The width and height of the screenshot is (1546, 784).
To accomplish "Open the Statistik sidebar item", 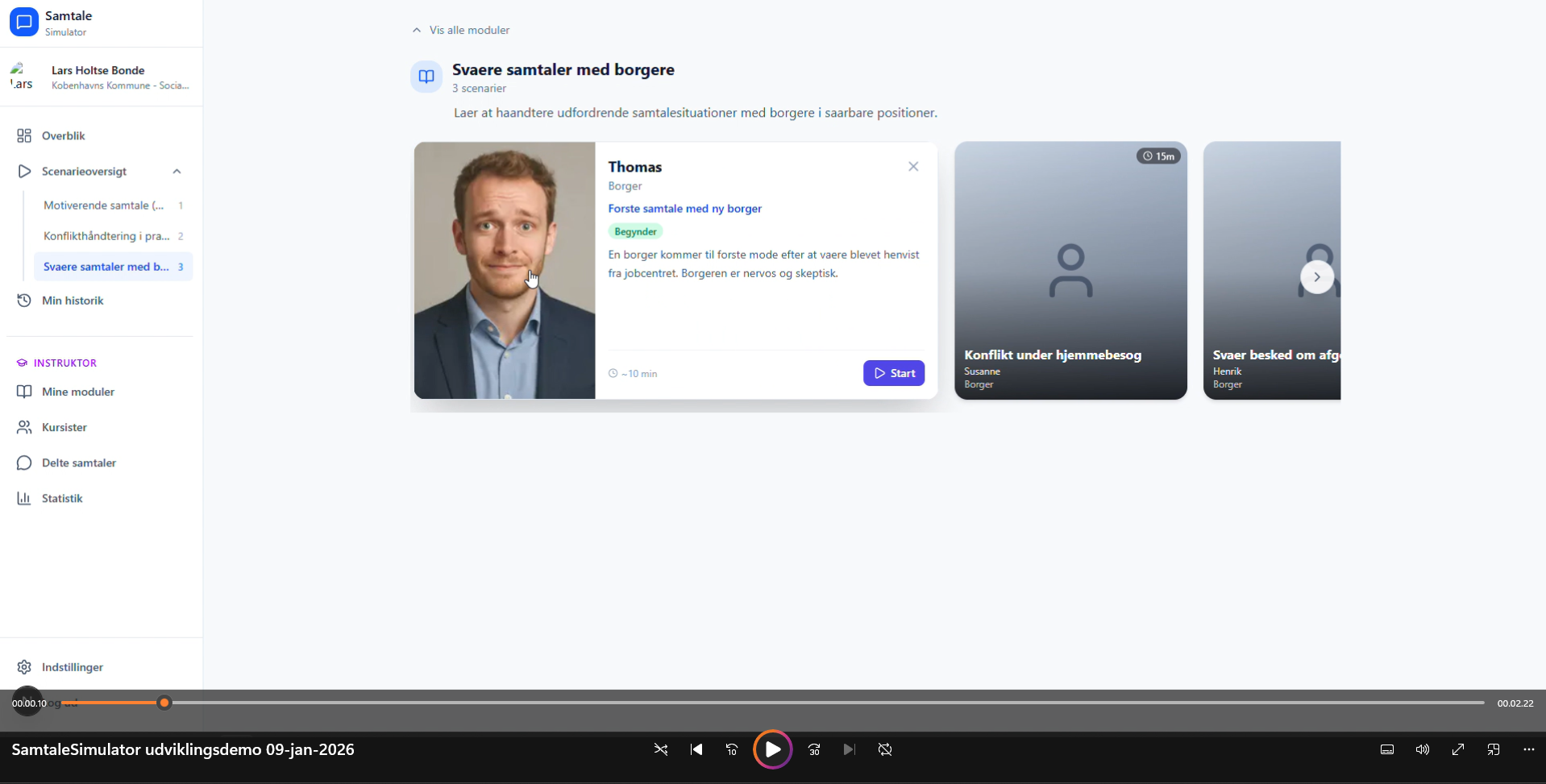I will coord(62,498).
